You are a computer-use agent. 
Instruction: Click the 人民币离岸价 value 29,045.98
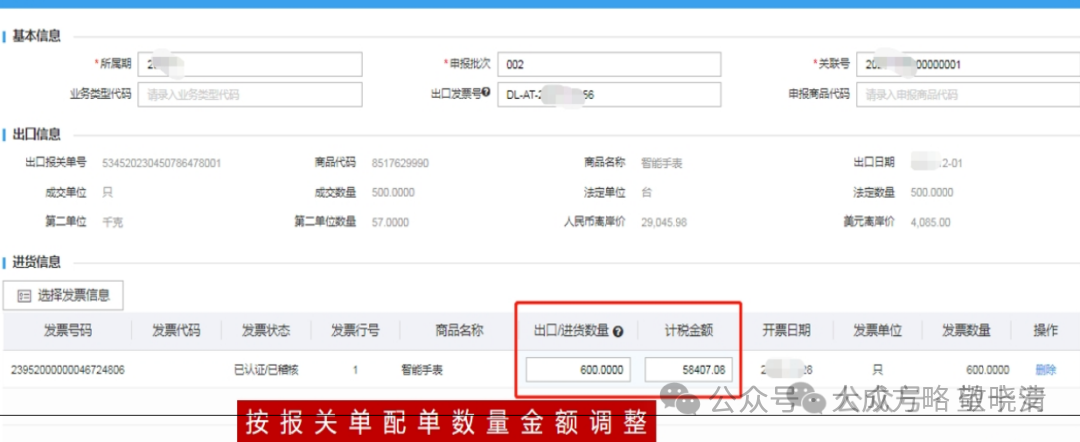pos(663,222)
